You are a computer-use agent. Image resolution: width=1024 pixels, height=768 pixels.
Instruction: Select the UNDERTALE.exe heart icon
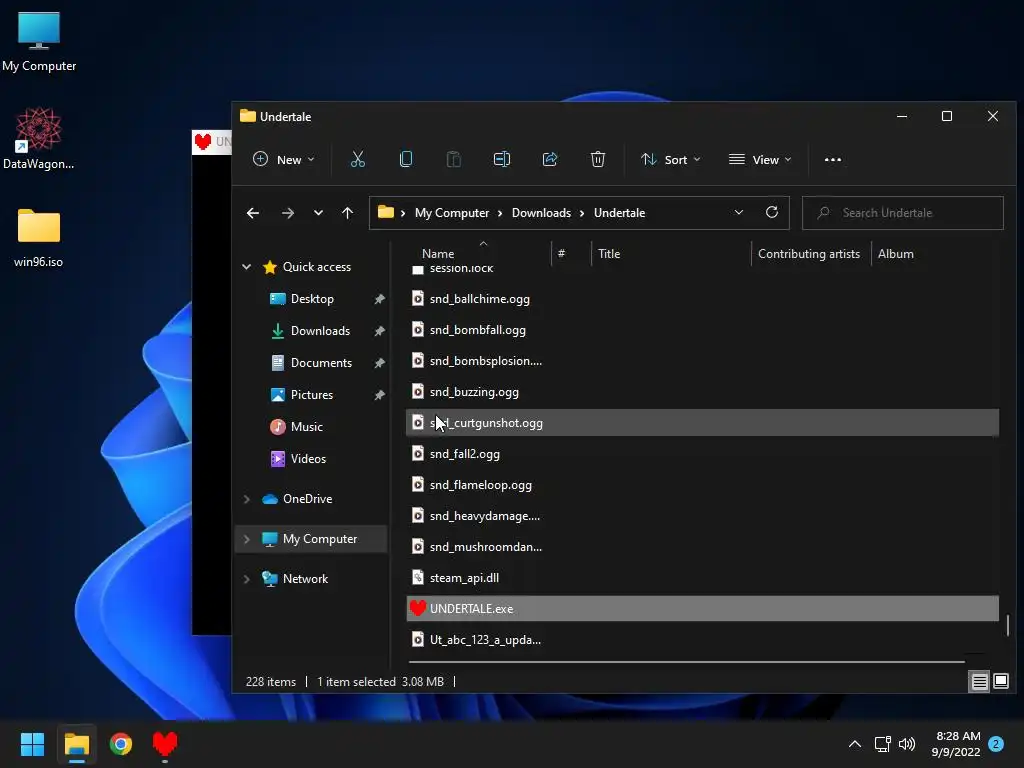417,609
